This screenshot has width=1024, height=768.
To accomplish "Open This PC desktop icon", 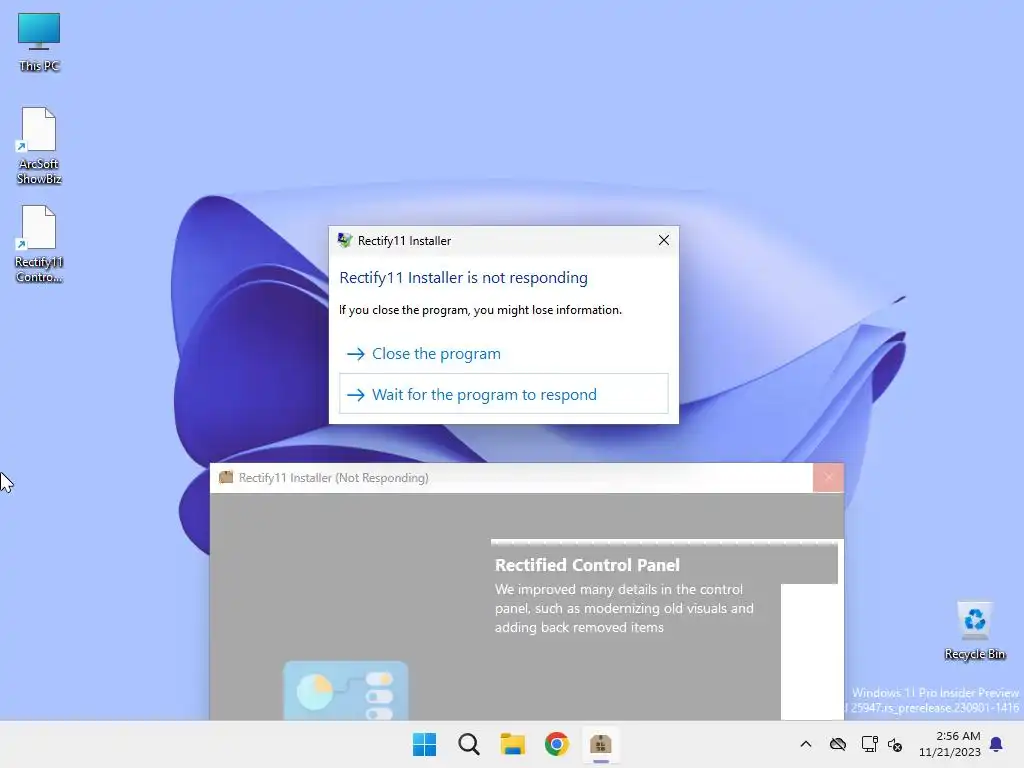I will 39,42.
